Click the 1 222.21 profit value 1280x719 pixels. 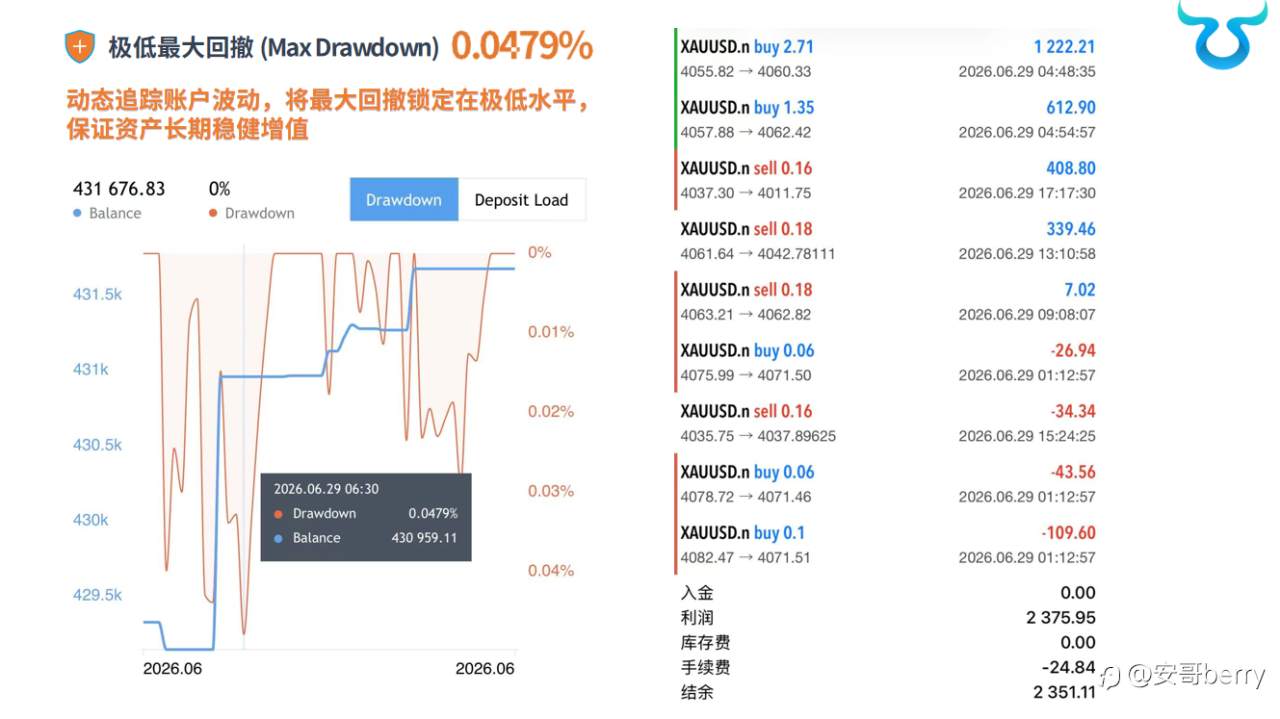tap(1064, 47)
